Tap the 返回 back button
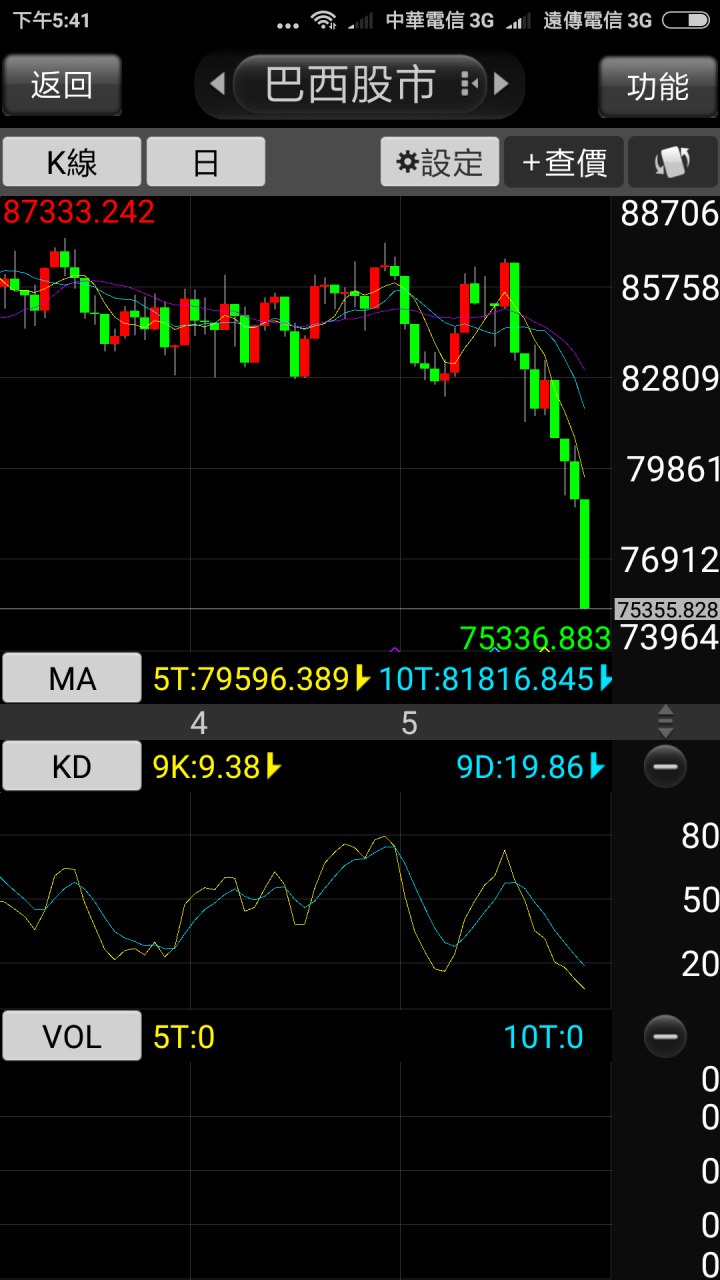Viewport: 720px width, 1280px height. [x=62, y=85]
